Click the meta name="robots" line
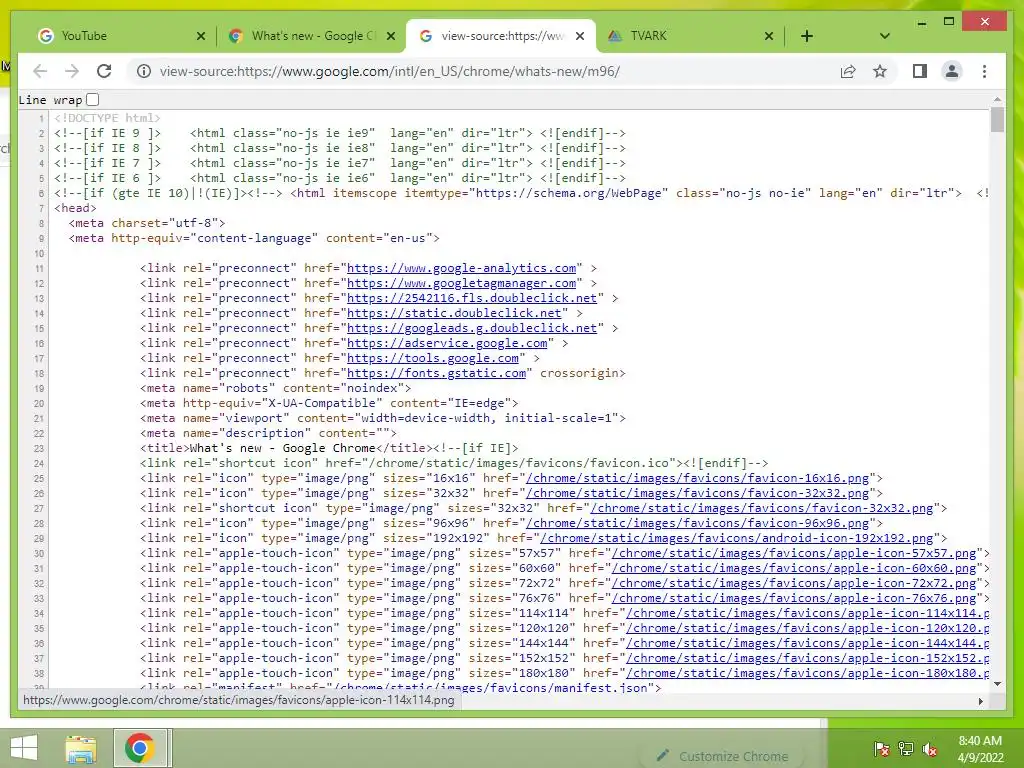 pos(276,388)
